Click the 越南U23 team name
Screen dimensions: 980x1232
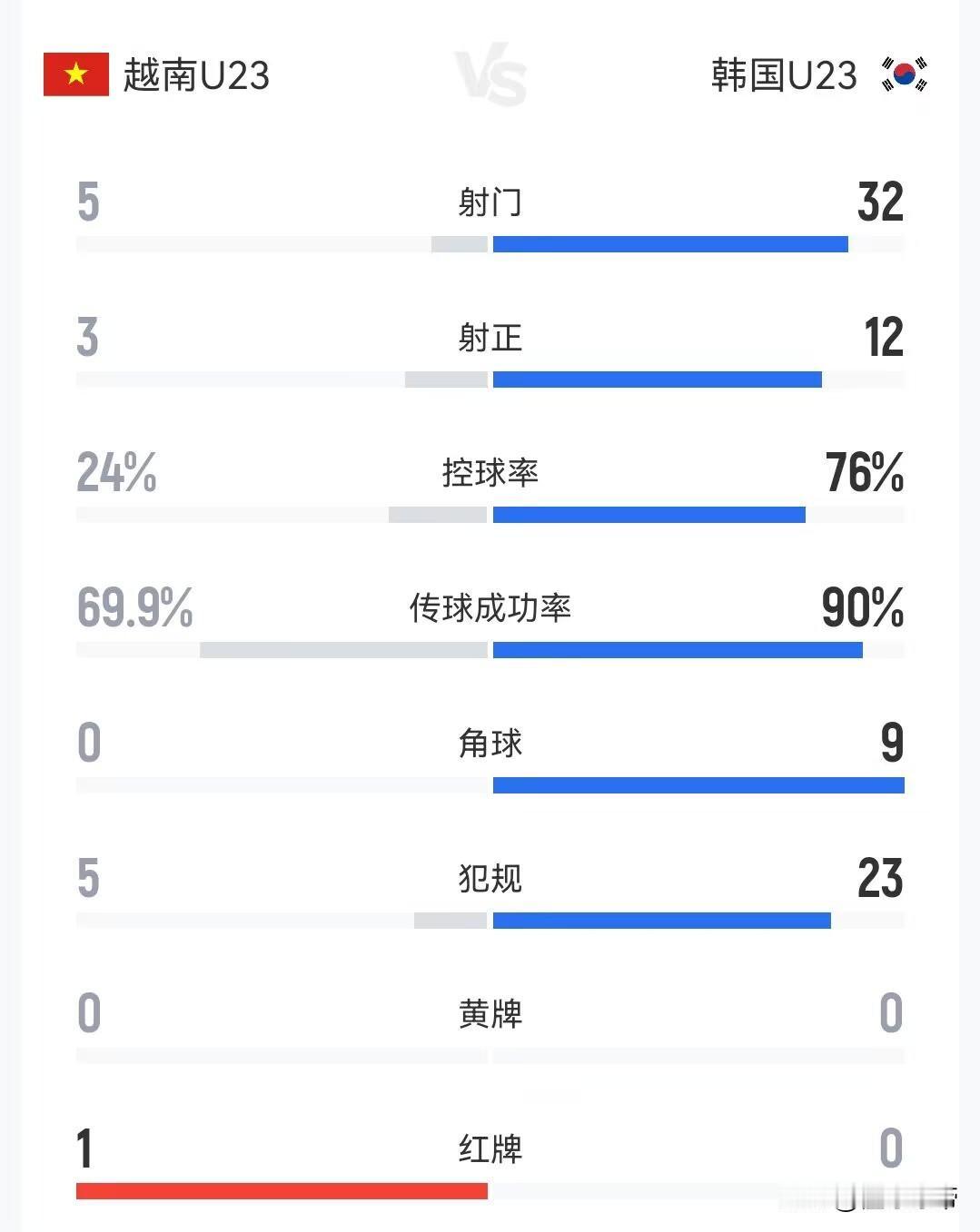click(x=196, y=75)
